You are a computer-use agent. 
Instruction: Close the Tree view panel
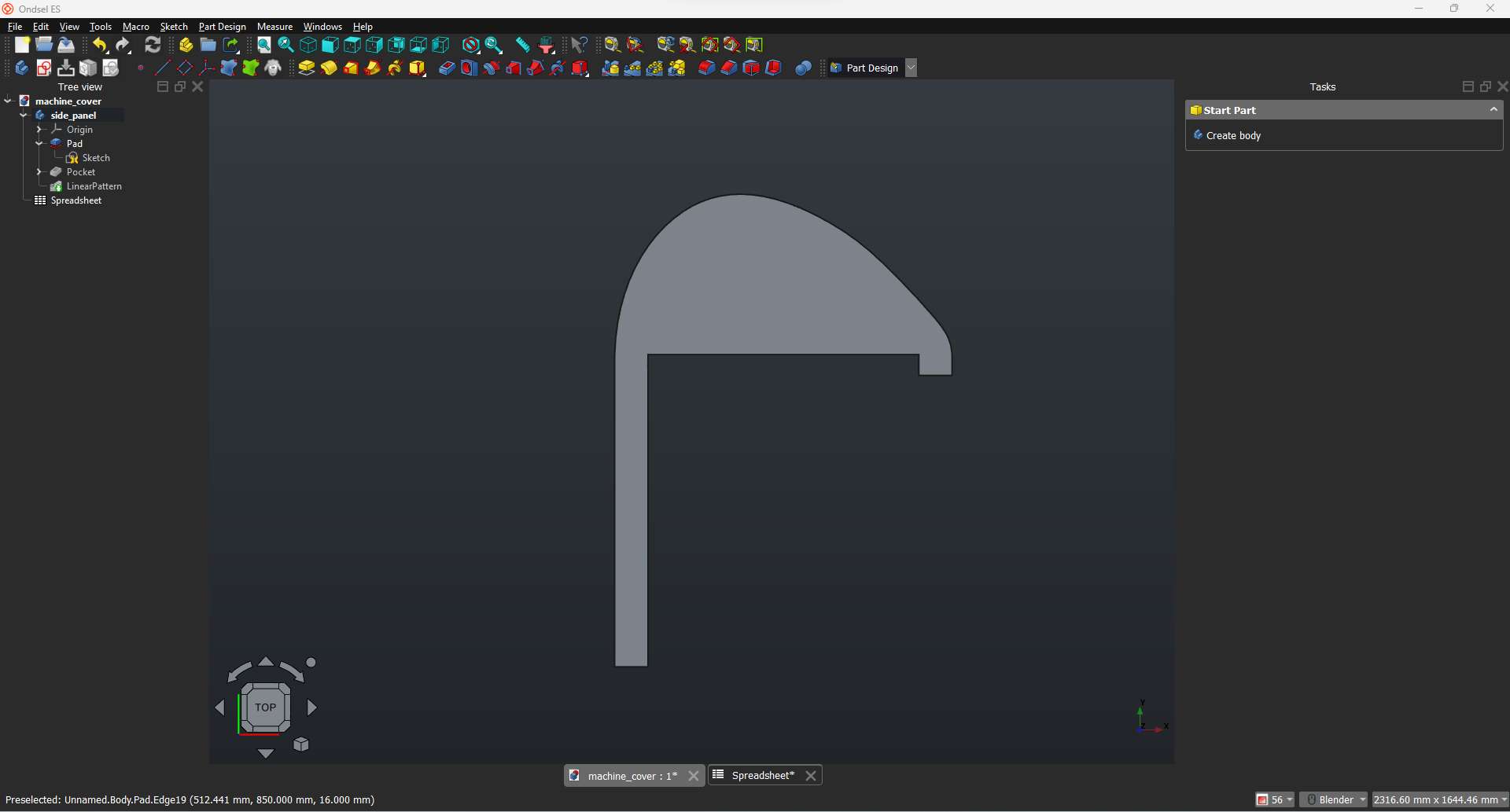pos(197,86)
